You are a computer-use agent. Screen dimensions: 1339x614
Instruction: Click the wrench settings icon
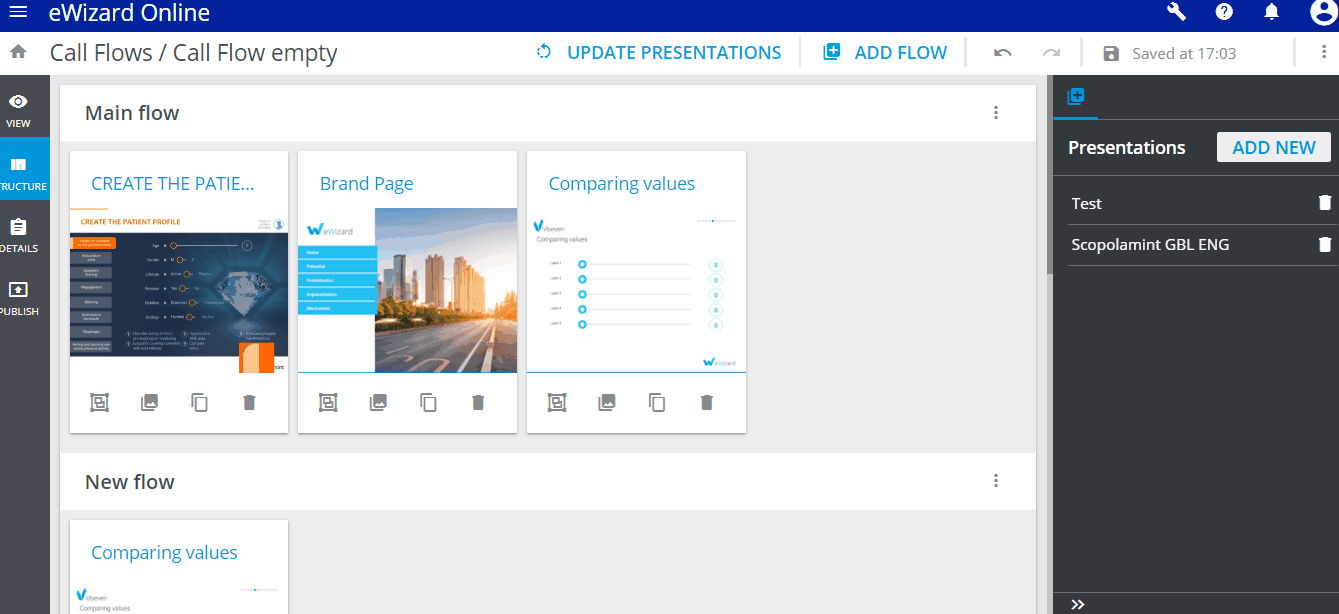(x=1176, y=12)
